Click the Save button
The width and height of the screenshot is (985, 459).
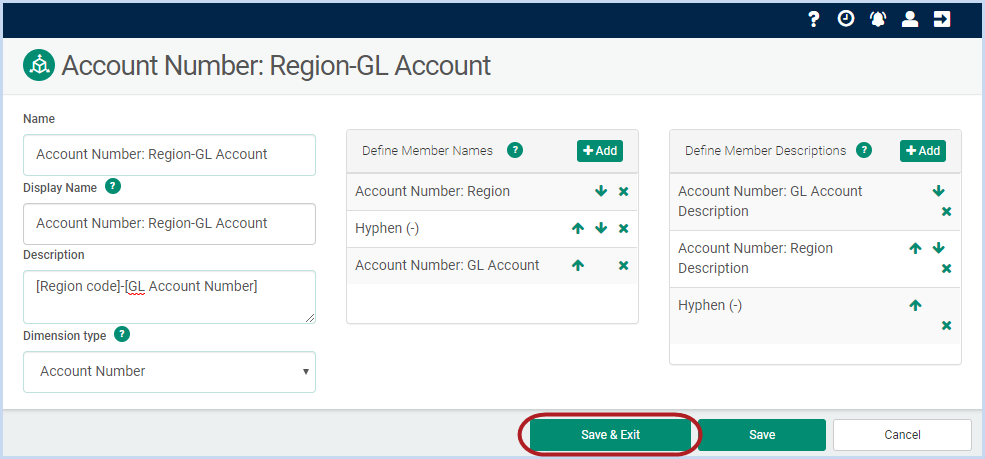[x=762, y=435]
